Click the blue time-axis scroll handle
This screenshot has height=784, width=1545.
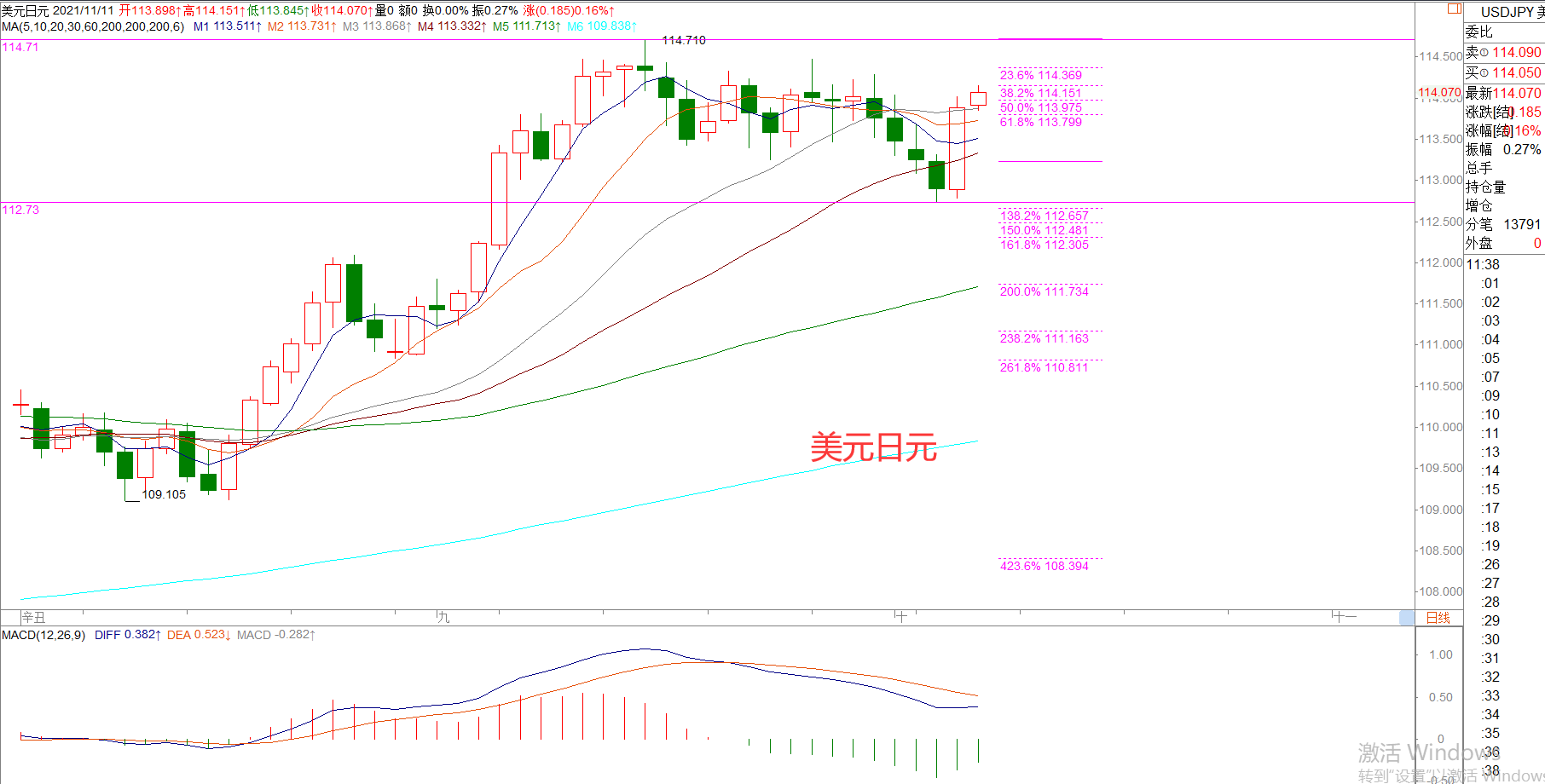pyautogui.click(x=1407, y=618)
